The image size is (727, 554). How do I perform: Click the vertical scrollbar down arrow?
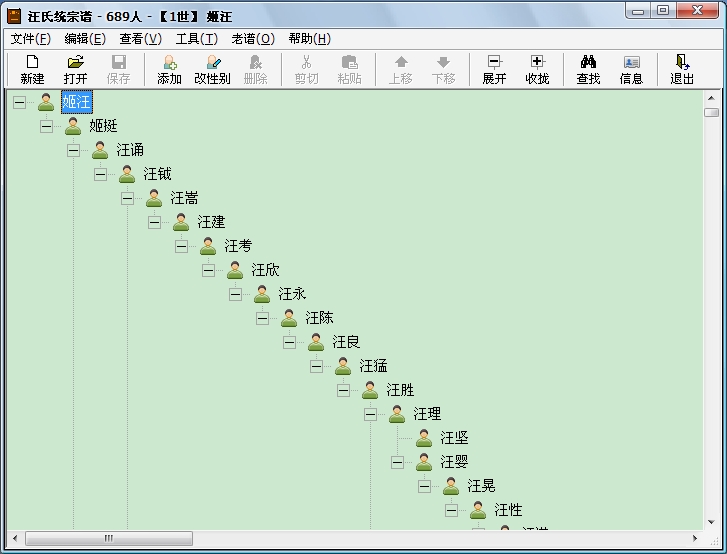(x=711, y=521)
